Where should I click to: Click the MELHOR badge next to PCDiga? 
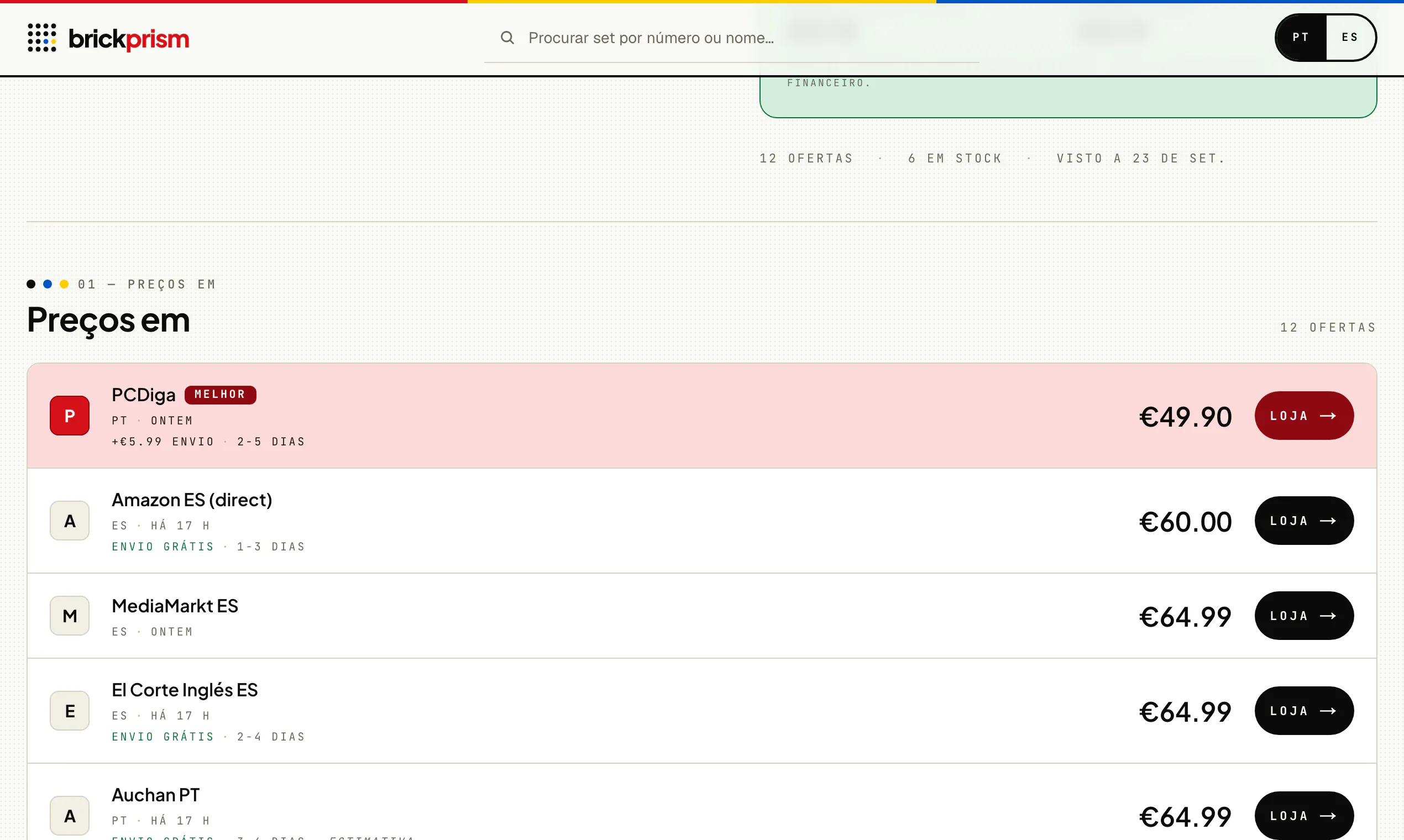point(220,395)
